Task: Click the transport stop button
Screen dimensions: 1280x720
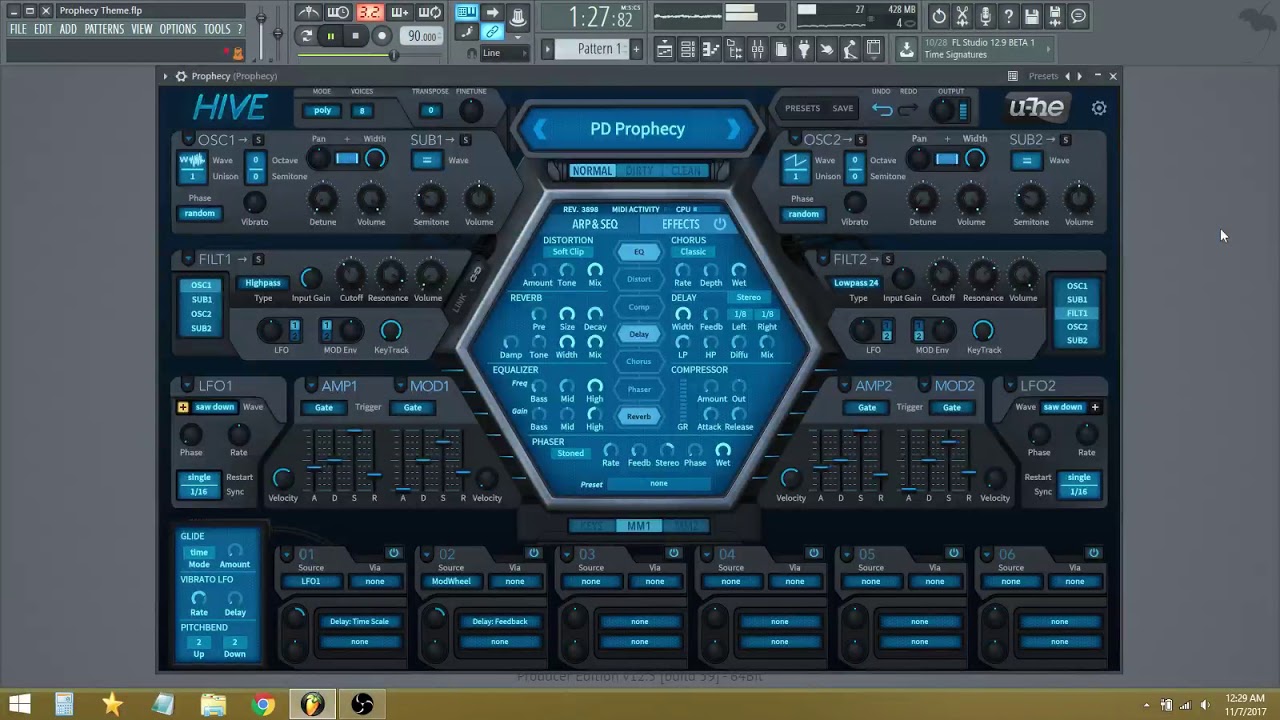Action: coord(355,36)
